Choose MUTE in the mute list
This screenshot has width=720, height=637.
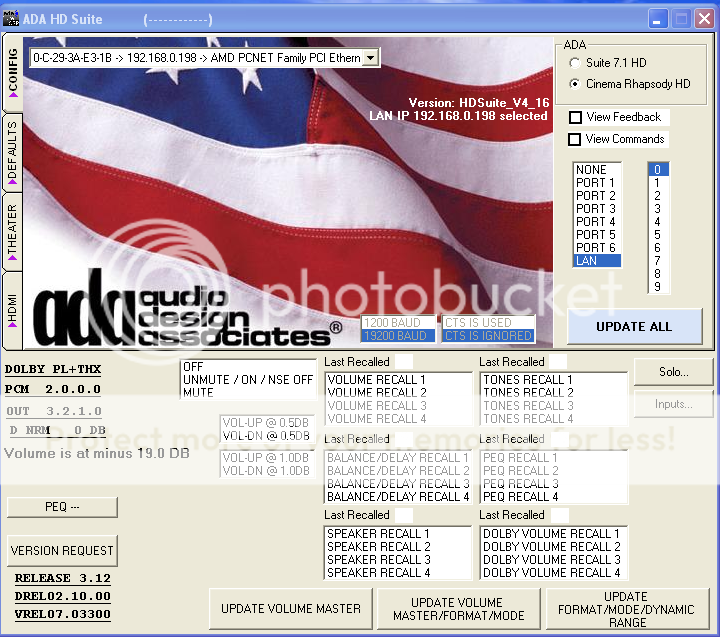pyautogui.click(x=198, y=393)
